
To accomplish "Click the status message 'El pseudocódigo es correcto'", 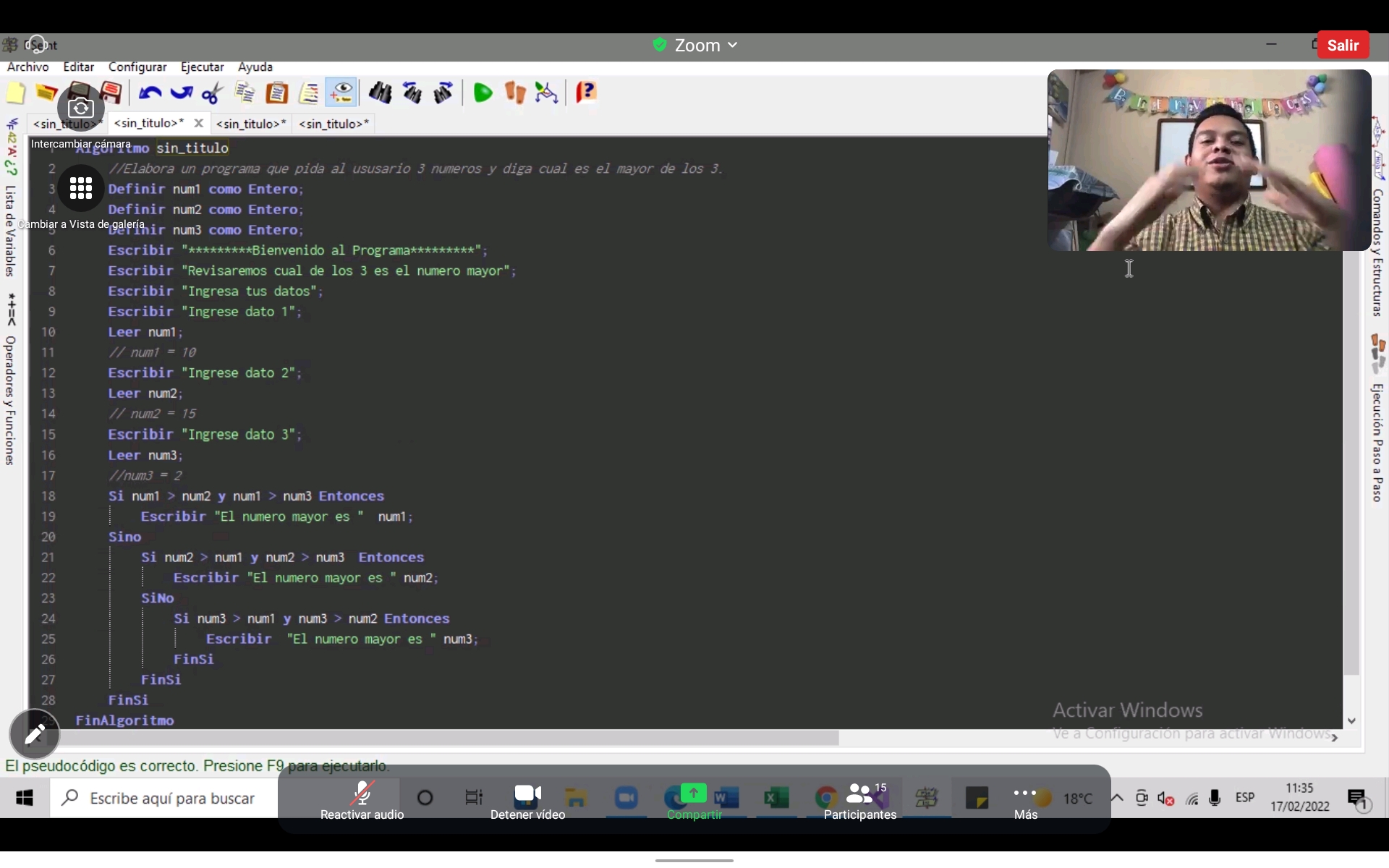I will (x=197, y=766).
